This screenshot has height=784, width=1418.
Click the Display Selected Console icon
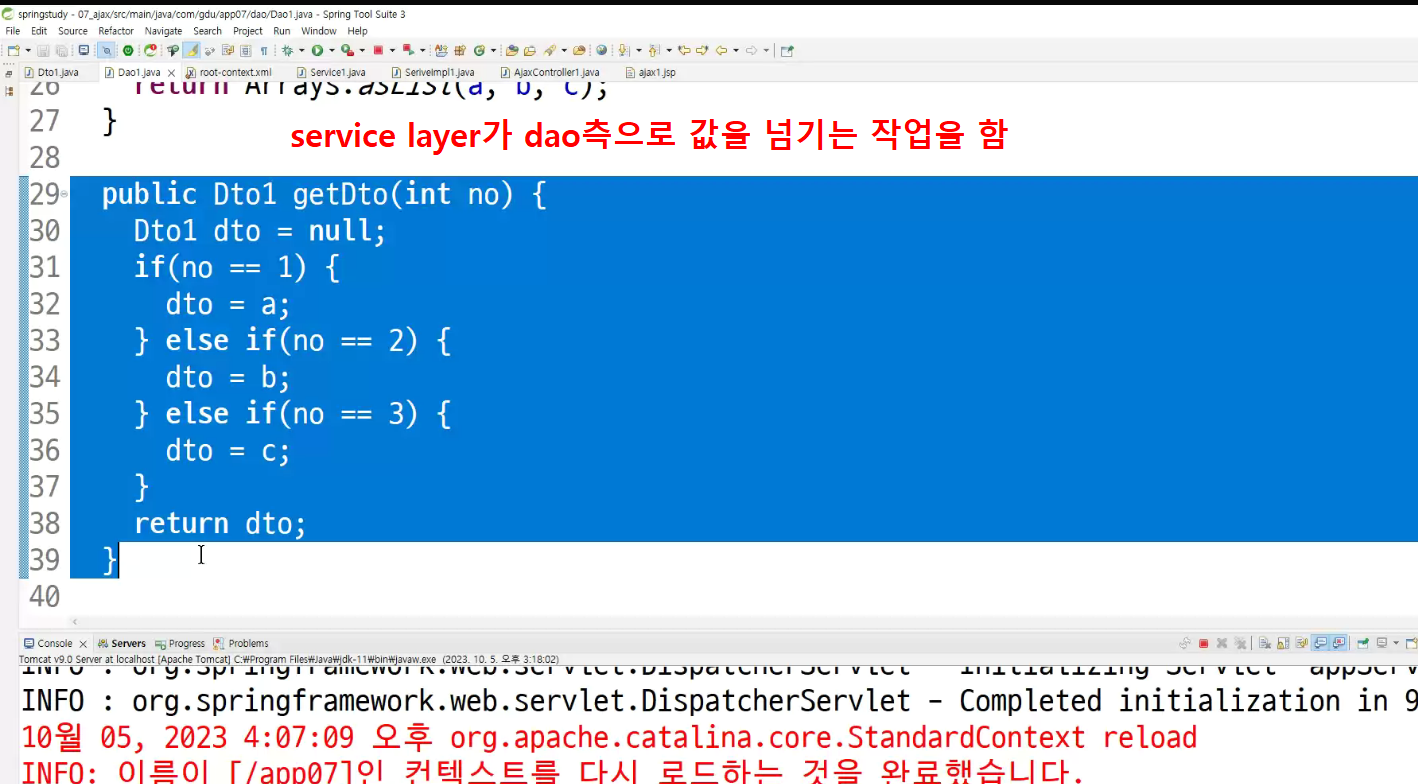1382,643
